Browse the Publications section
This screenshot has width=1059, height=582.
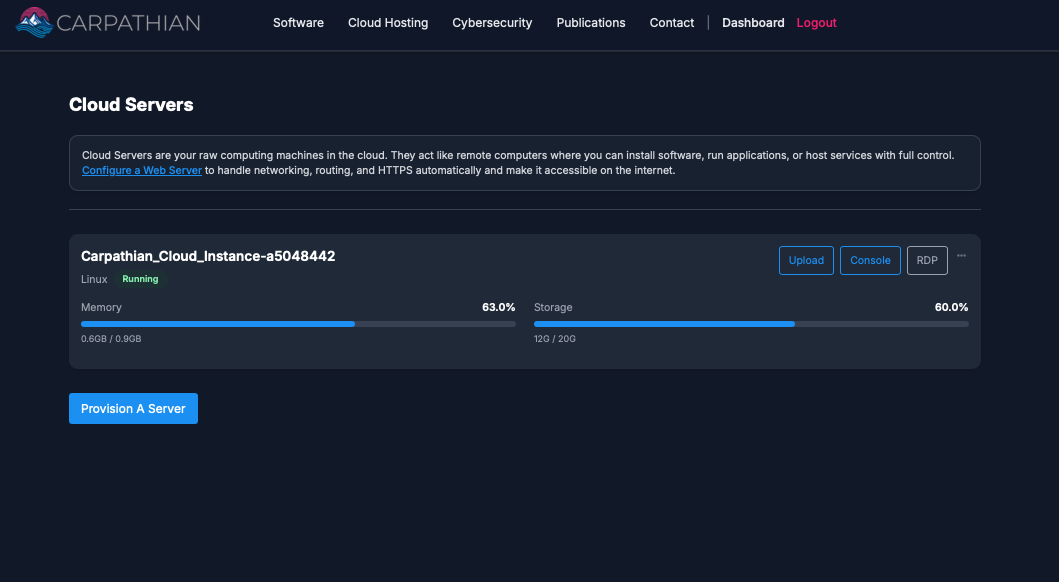point(590,22)
